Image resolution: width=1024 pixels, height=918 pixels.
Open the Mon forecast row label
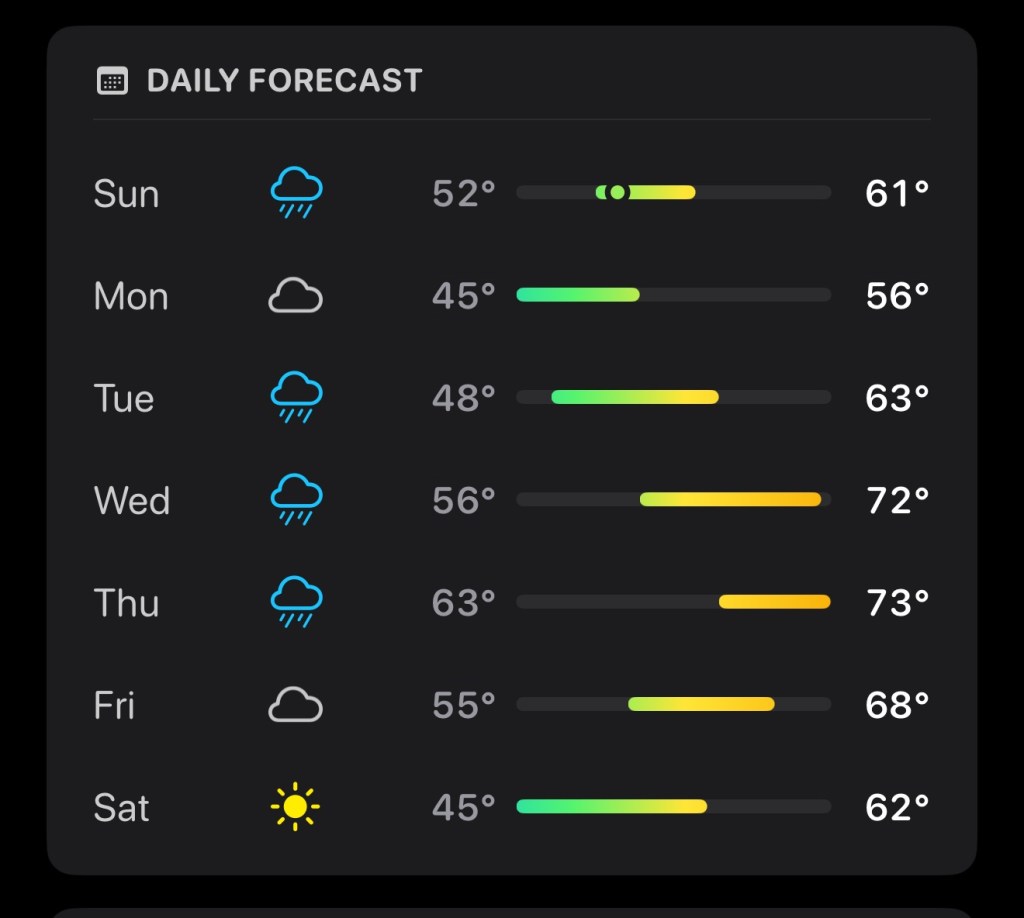point(131,296)
